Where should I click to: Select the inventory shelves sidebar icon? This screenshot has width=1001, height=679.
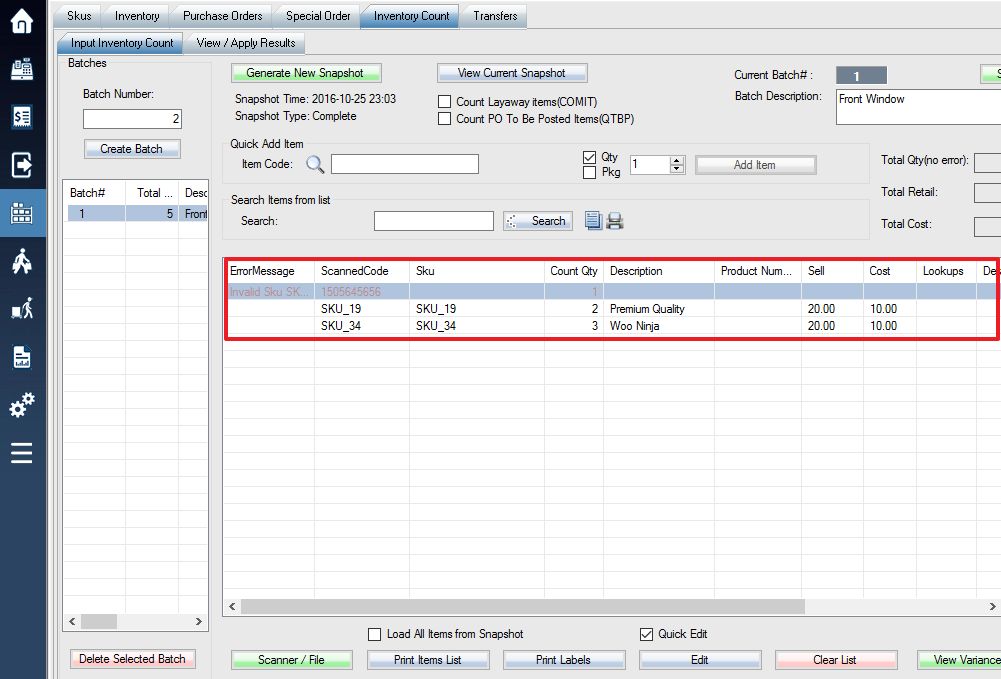[x=22, y=213]
